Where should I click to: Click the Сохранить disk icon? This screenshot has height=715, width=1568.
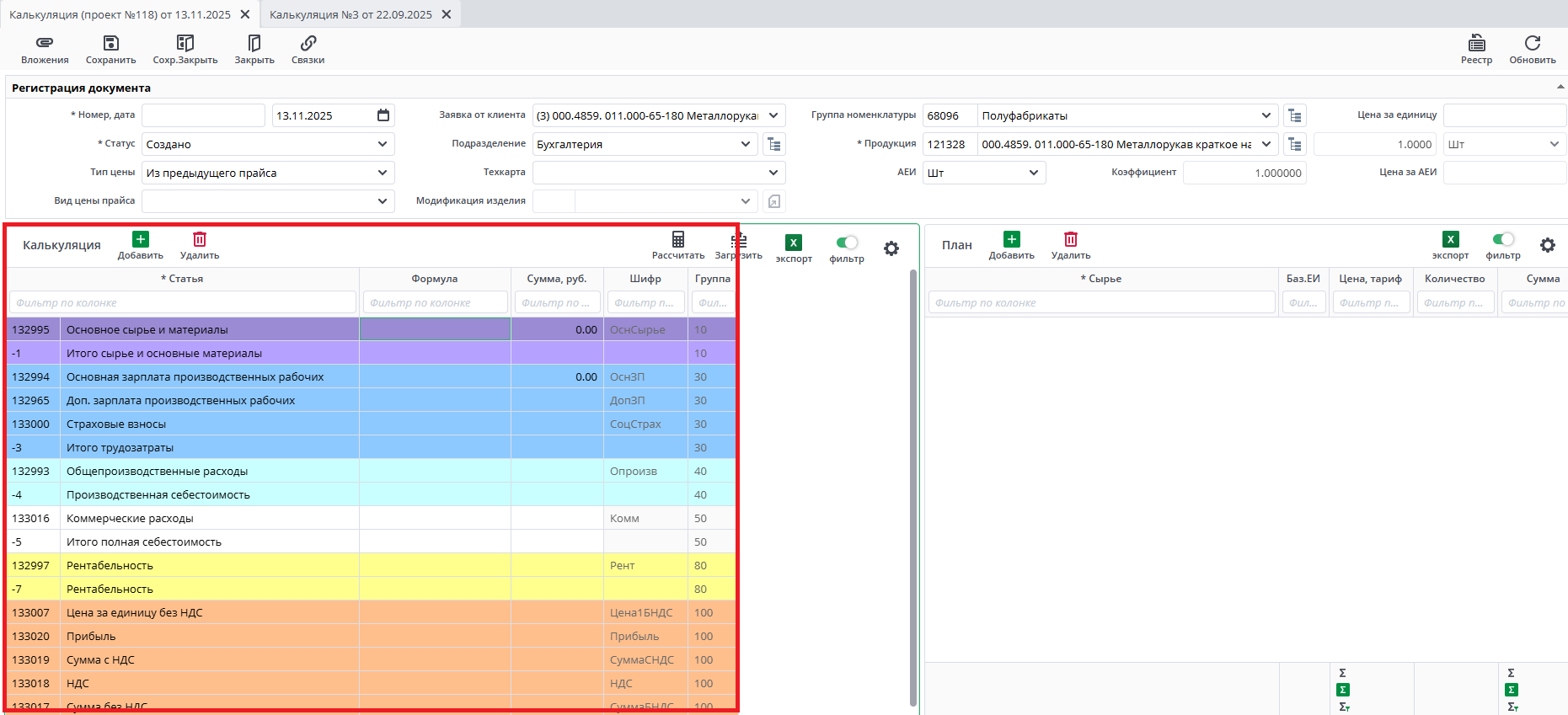[110, 43]
